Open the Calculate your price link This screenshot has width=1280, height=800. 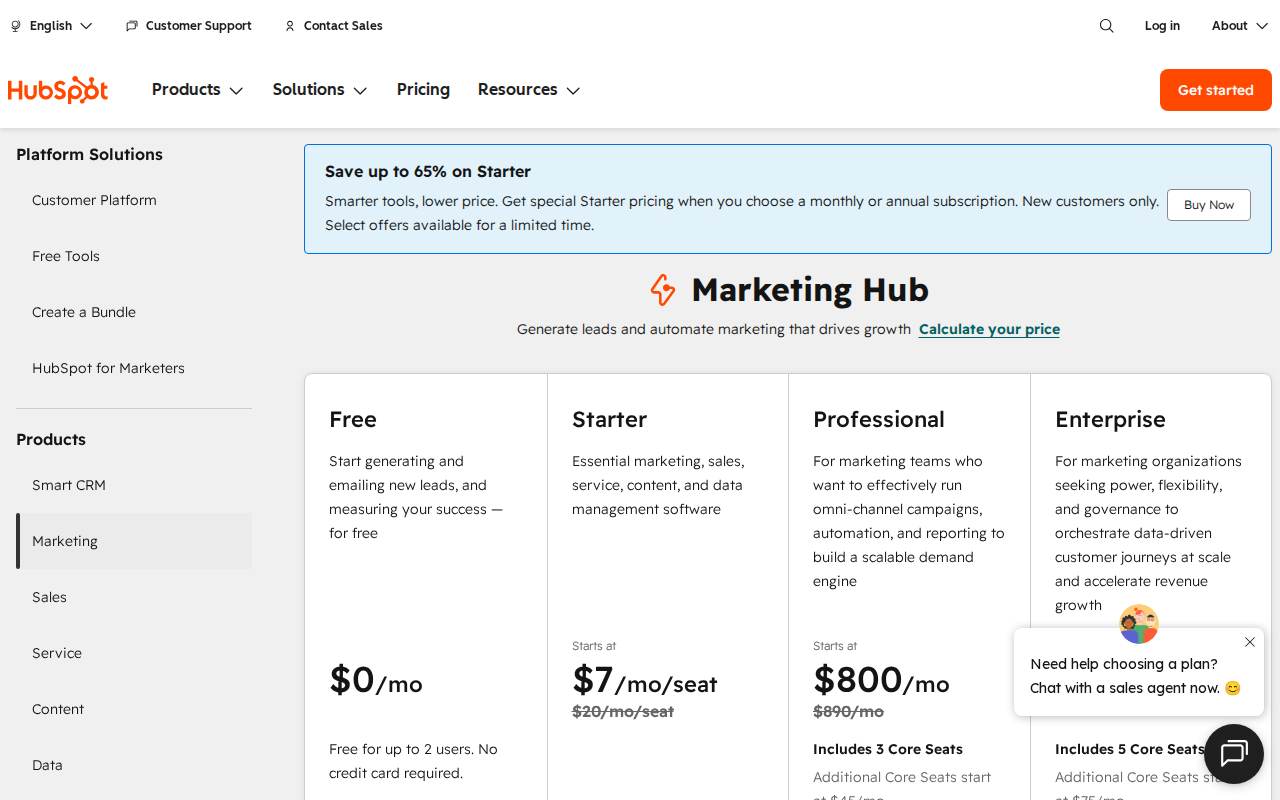point(989,329)
